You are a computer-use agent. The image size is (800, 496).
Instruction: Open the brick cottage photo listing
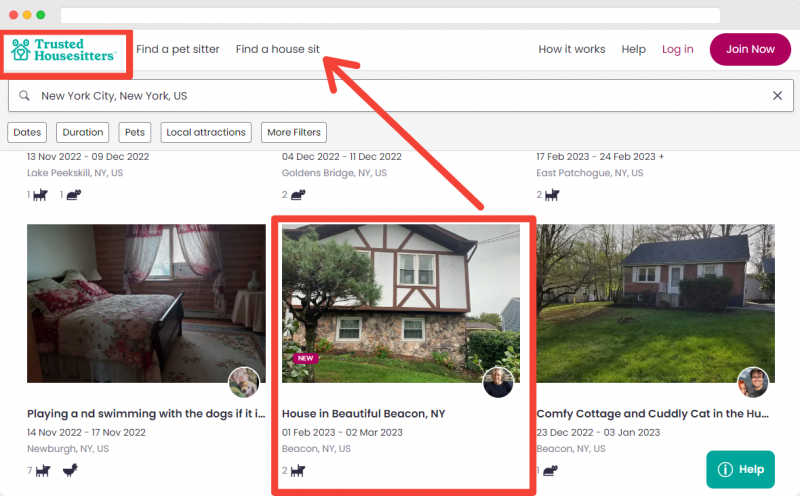[656, 303]
